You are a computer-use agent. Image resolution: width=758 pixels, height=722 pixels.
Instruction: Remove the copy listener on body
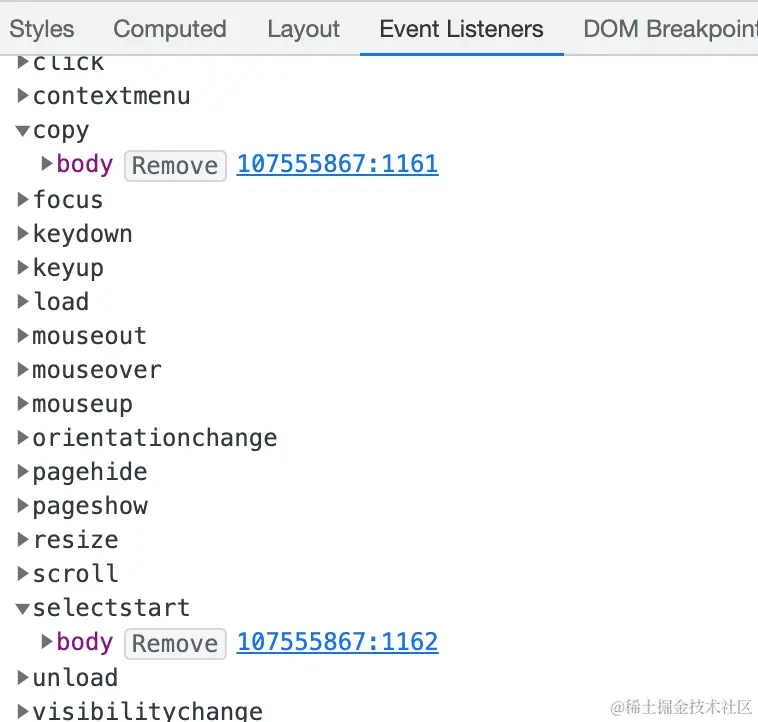[175, 165]
